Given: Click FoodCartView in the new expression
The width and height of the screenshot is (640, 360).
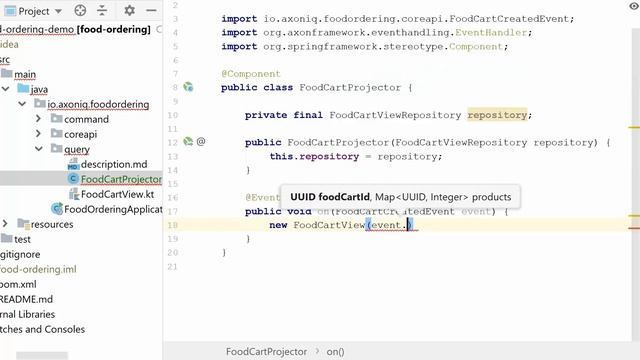Looking at the screenshot, I should pos(329,225).
